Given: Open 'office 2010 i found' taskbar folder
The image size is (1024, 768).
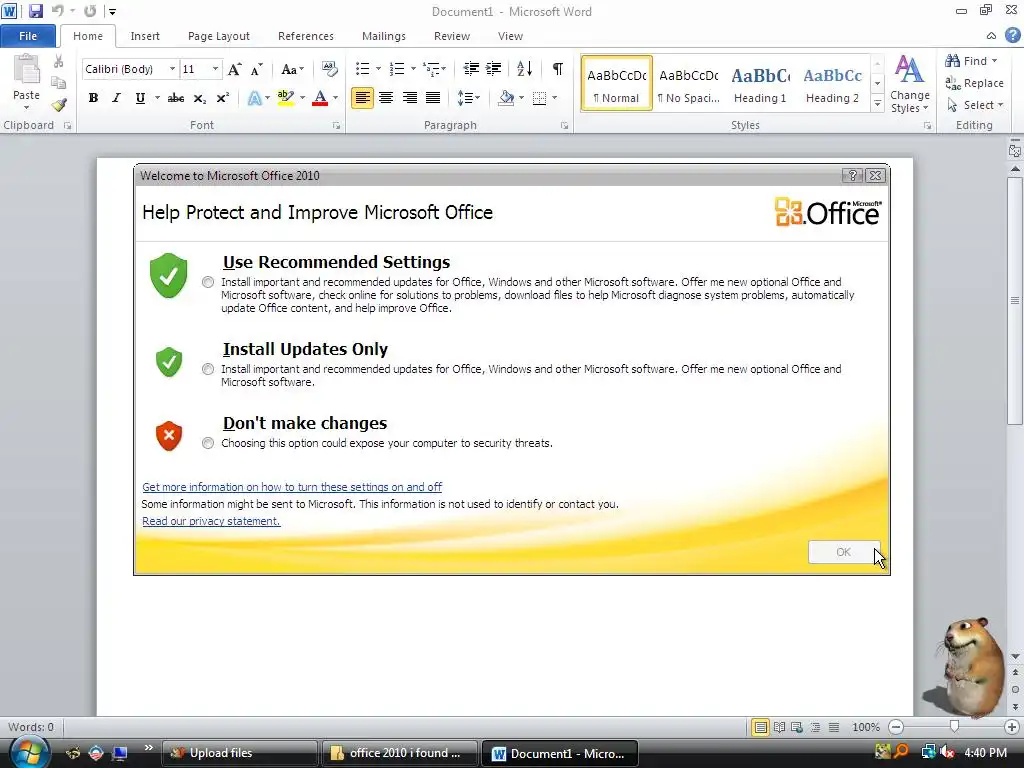Looking at the screenshot, I should [400, 753].
